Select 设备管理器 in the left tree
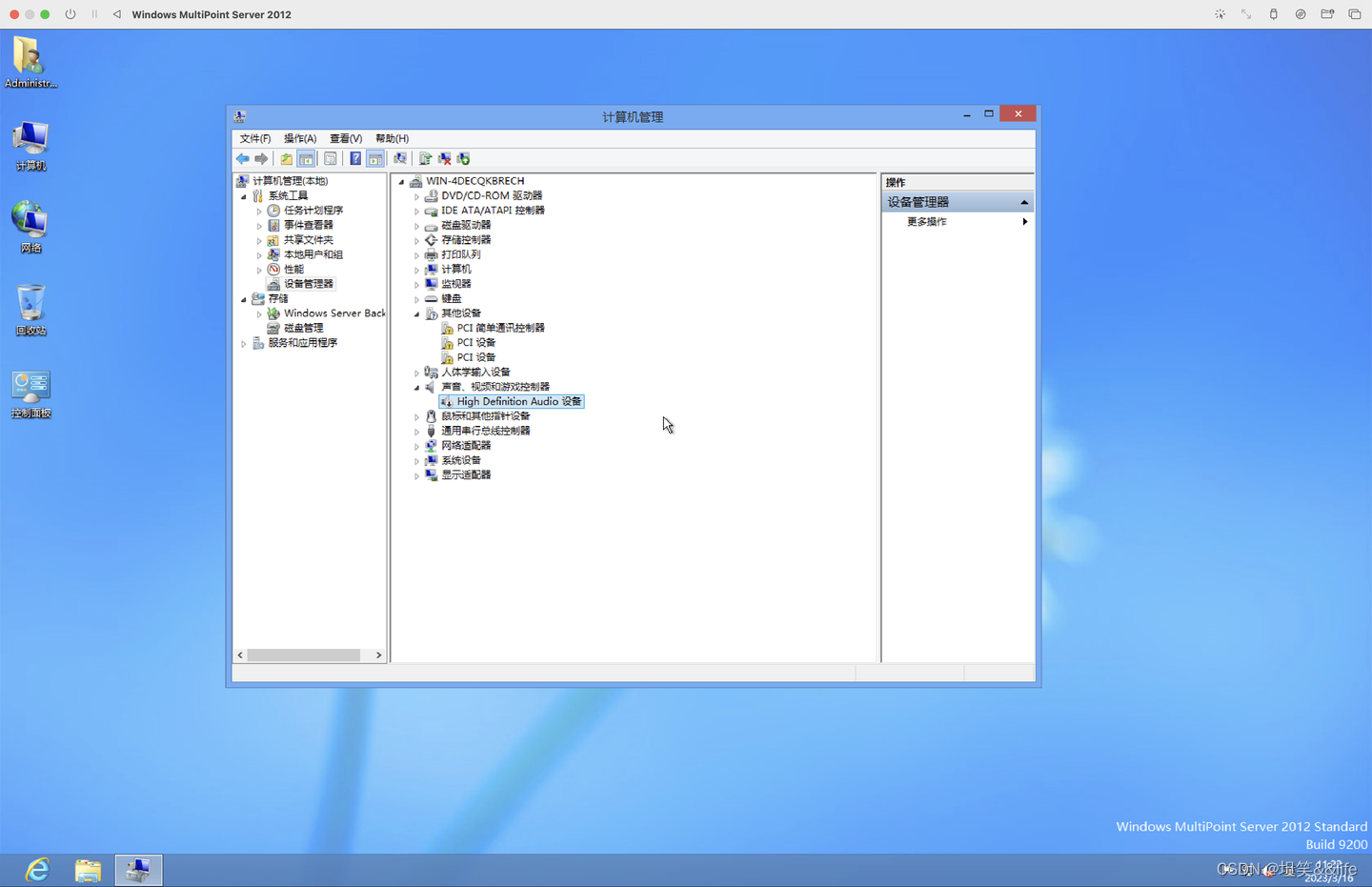 tap(309, 284)
